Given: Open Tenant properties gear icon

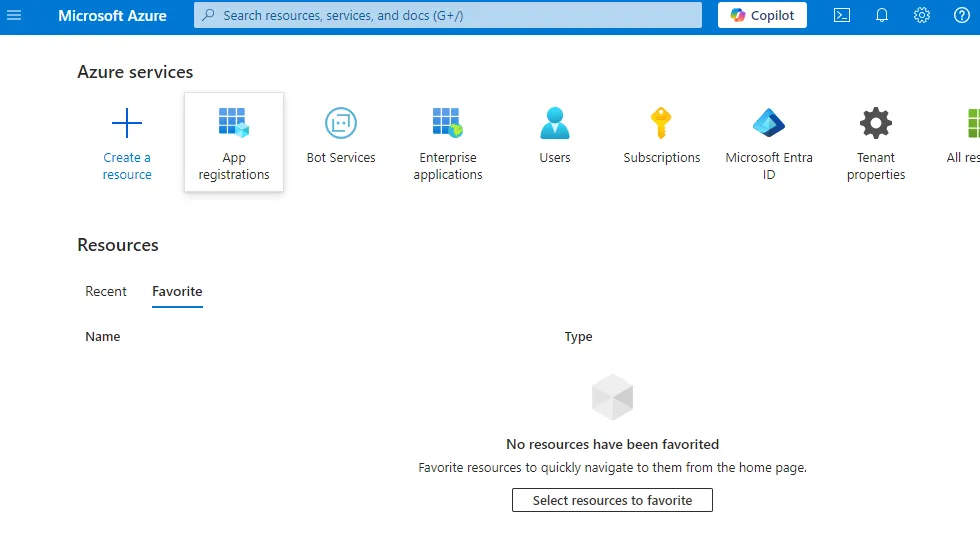Looking at the screenshot, I should pos(876,123).
